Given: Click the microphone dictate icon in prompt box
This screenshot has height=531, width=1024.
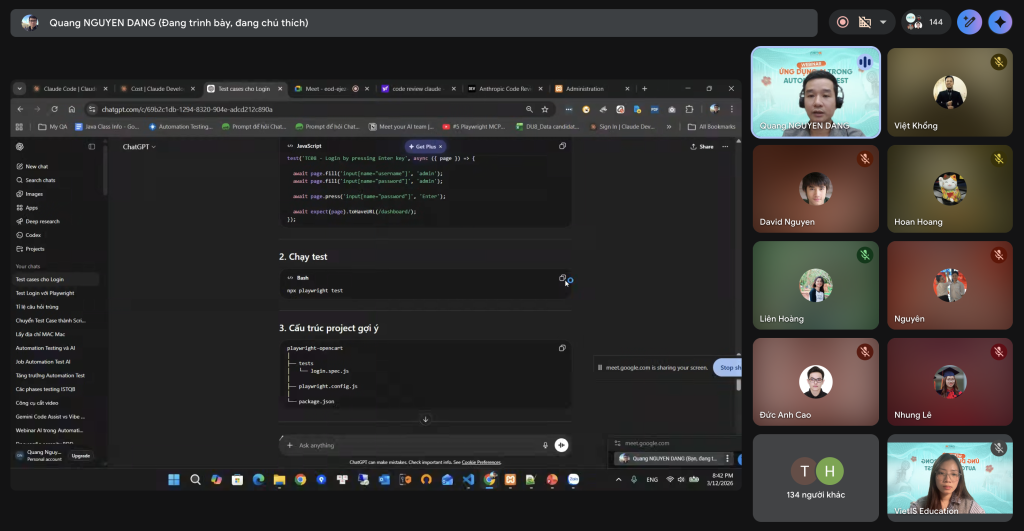Looking at the screenshot, I should pos(545,445).
